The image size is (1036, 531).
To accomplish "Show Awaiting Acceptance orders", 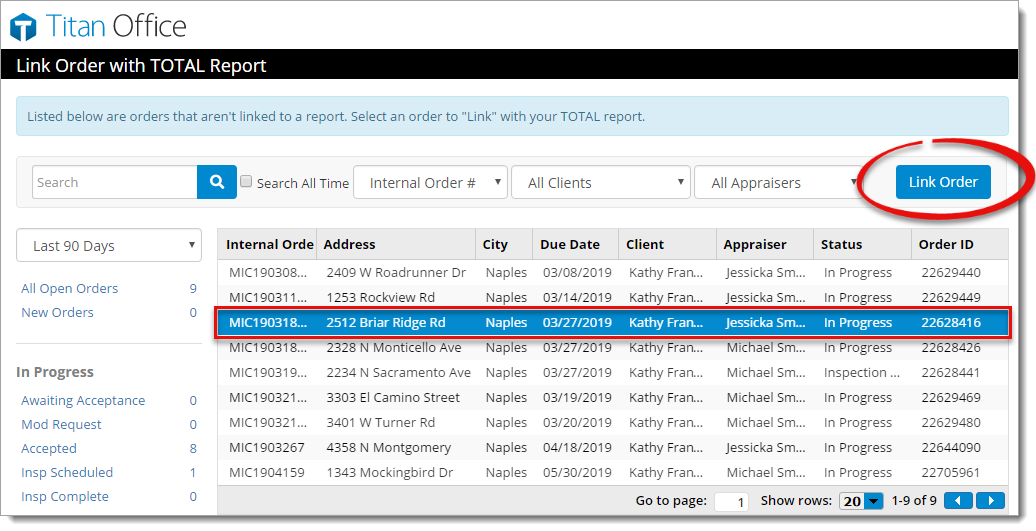I will [83, 401].
